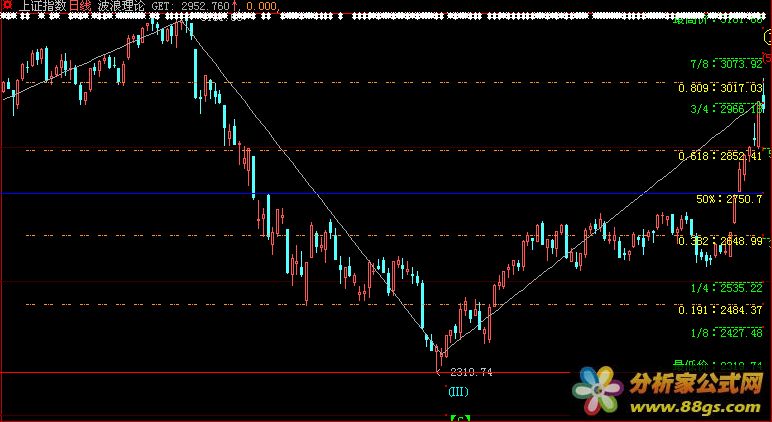Select the cyan (III) wave marker

click(458, 392)
